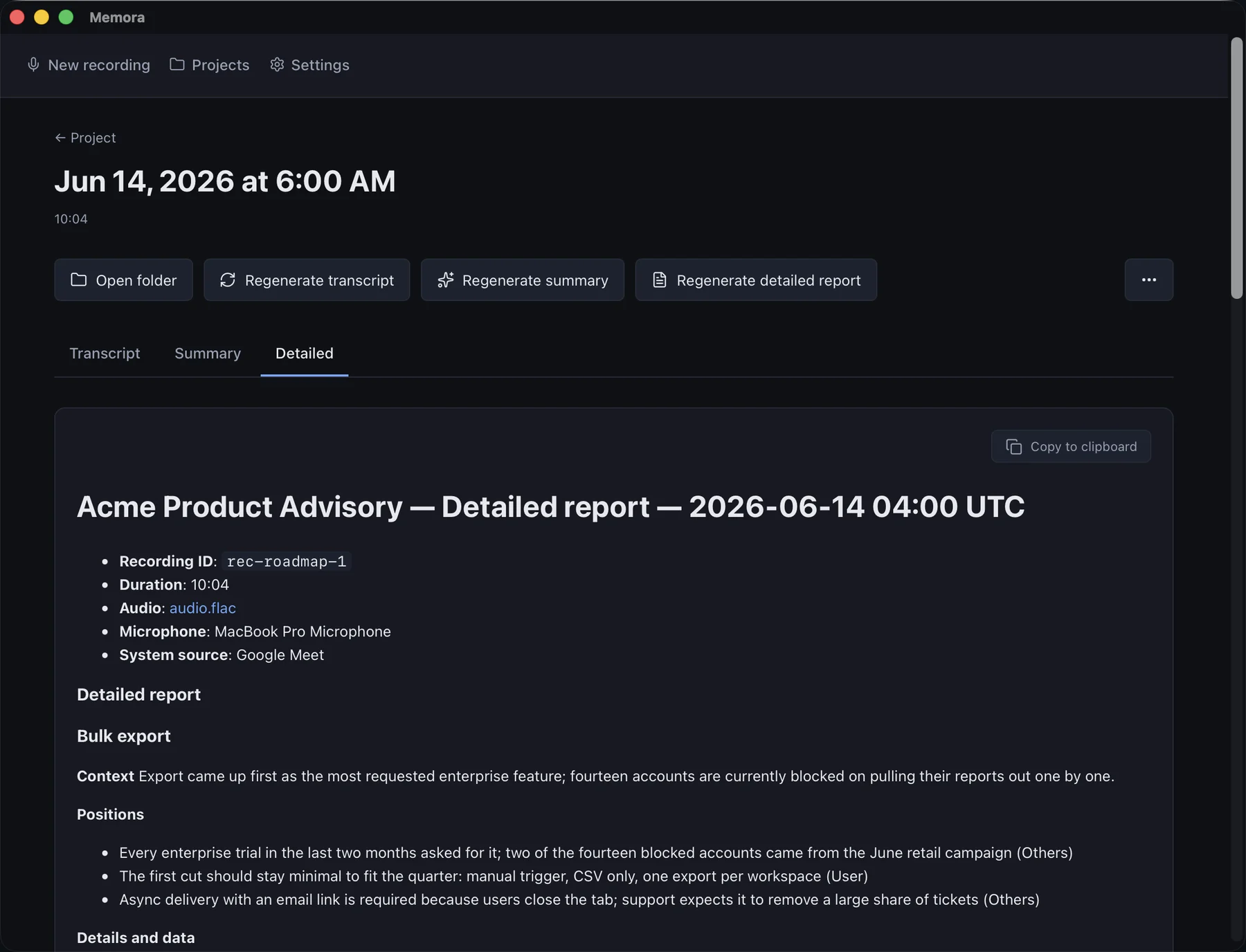Click the Regenerate transcript button
This screenshot has width=1246, height=952.
(307, 280)
